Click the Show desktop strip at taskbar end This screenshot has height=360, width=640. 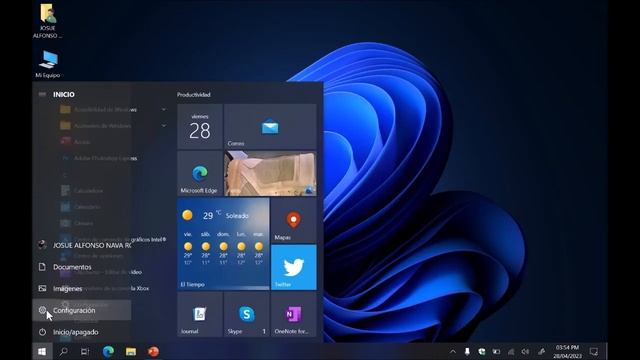(x=606, y=351)
